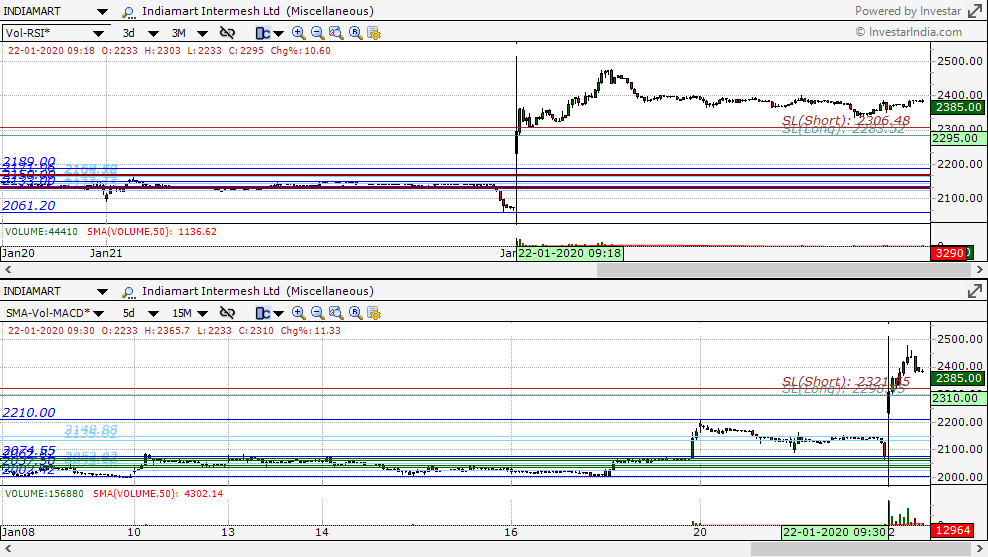Screen dimensions: 988x557
Task: Open the 15M interval dropdown
Action: point(202,313)
